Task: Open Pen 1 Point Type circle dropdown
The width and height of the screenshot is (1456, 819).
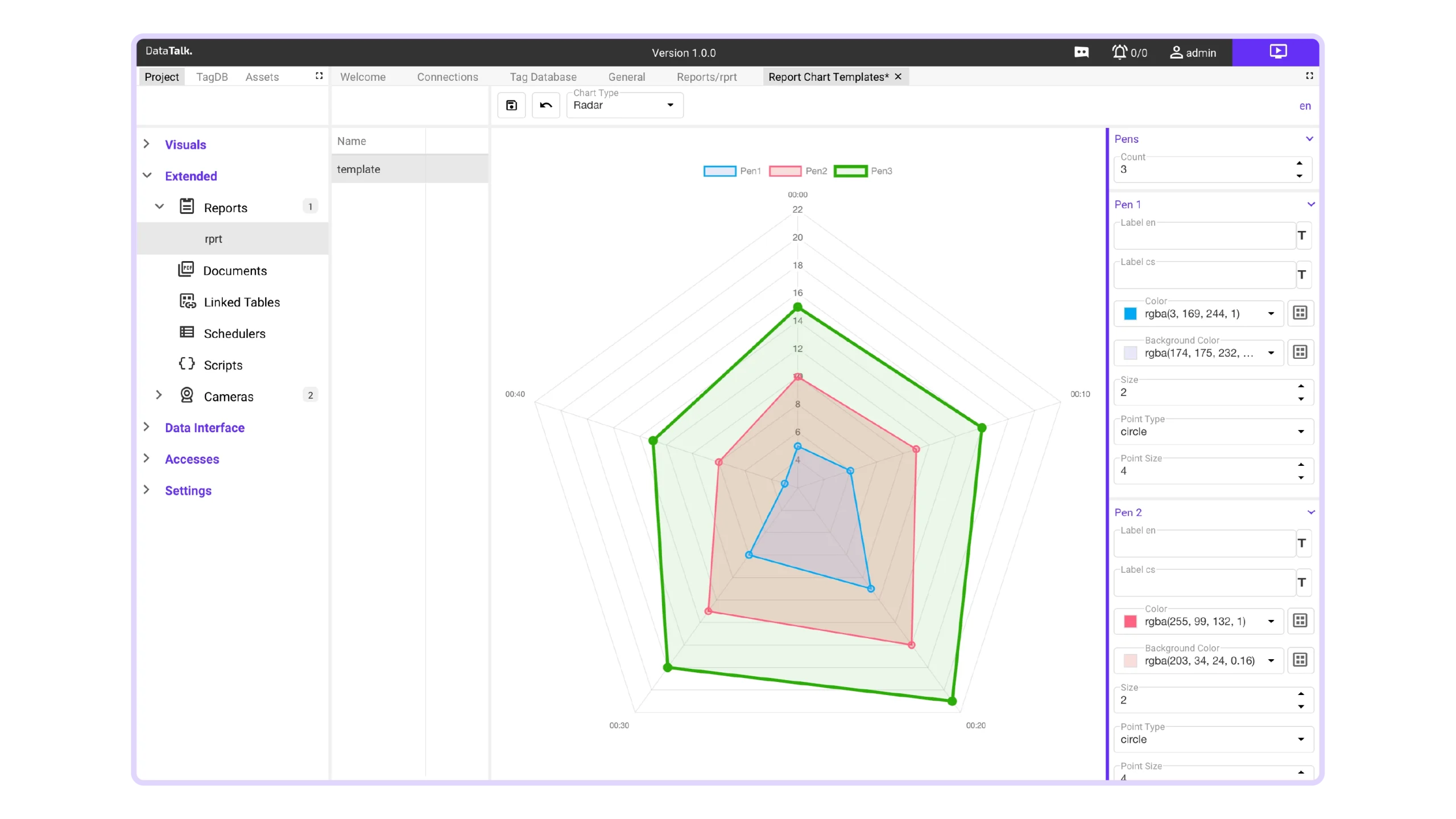Action: [x=1213, y=432]
